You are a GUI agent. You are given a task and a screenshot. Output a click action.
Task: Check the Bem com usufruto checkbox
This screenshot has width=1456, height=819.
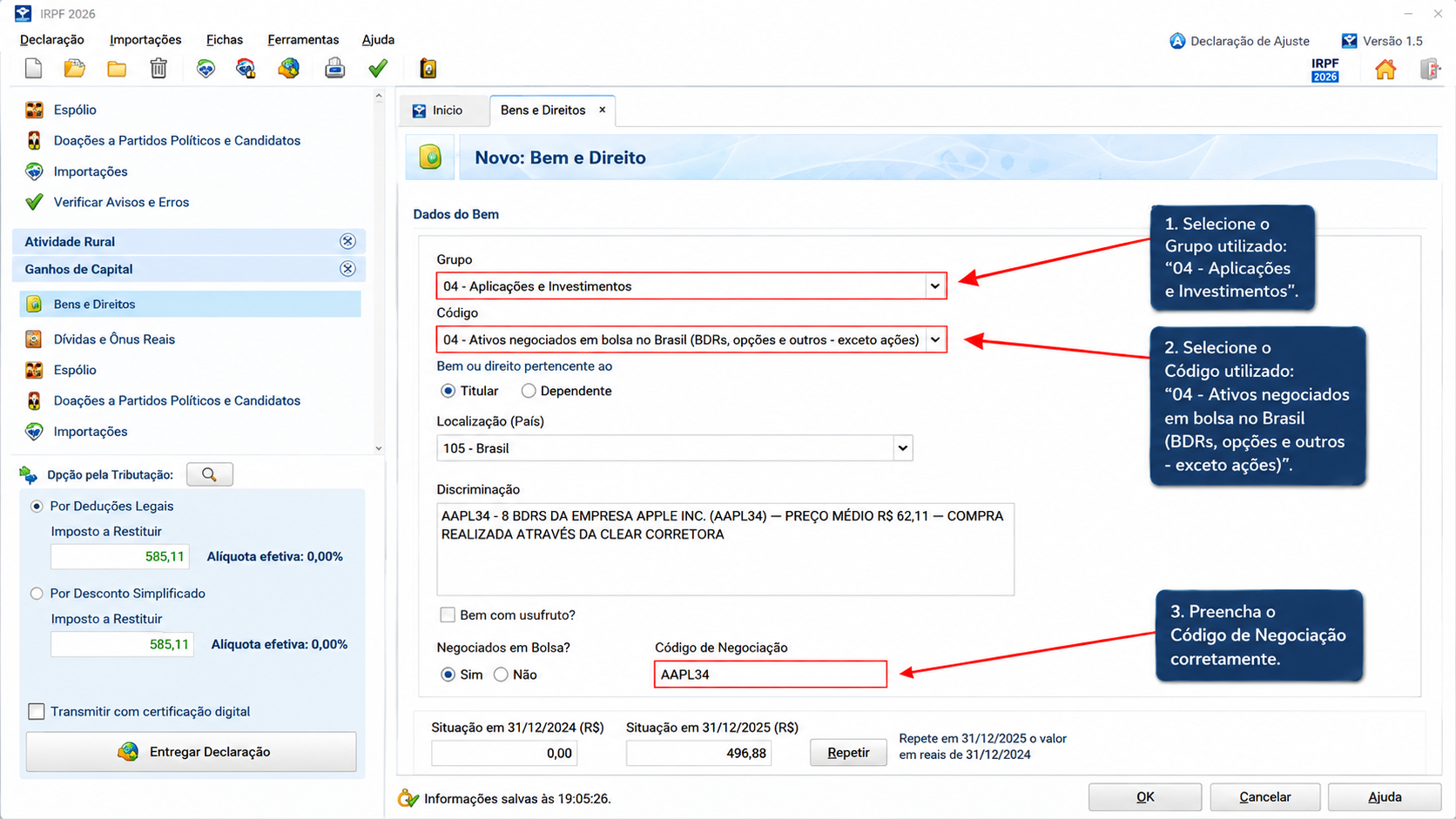tap(448, 614)
